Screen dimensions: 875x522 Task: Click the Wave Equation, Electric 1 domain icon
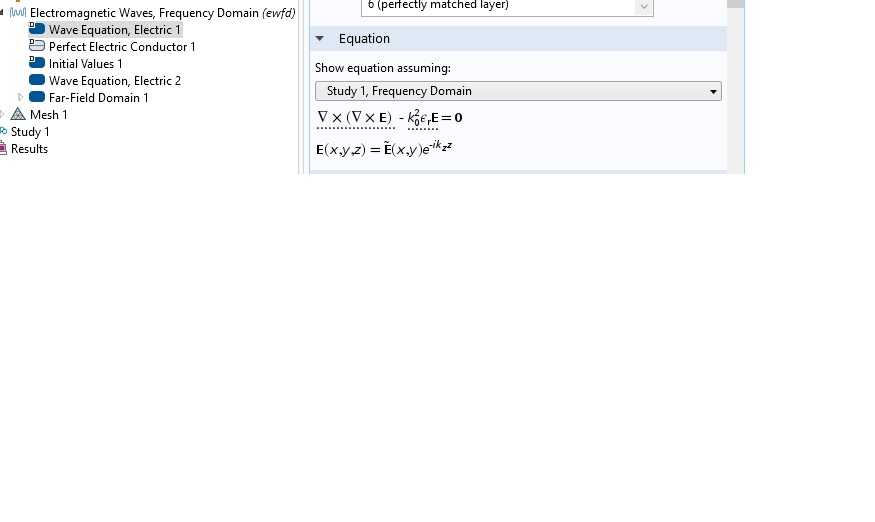point(37,29)
